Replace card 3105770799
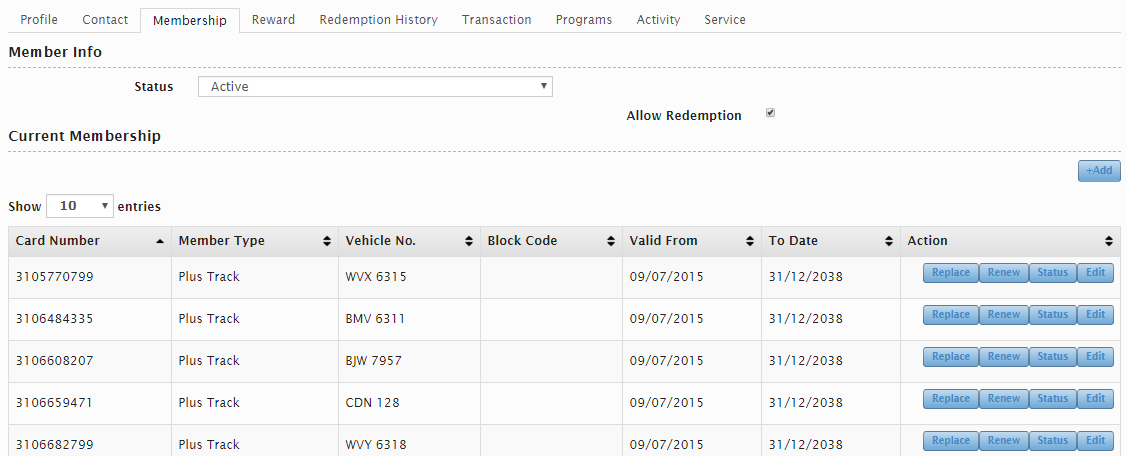Image resolution: width=1127 pixels, height=456 pixels. pos(950,273)
